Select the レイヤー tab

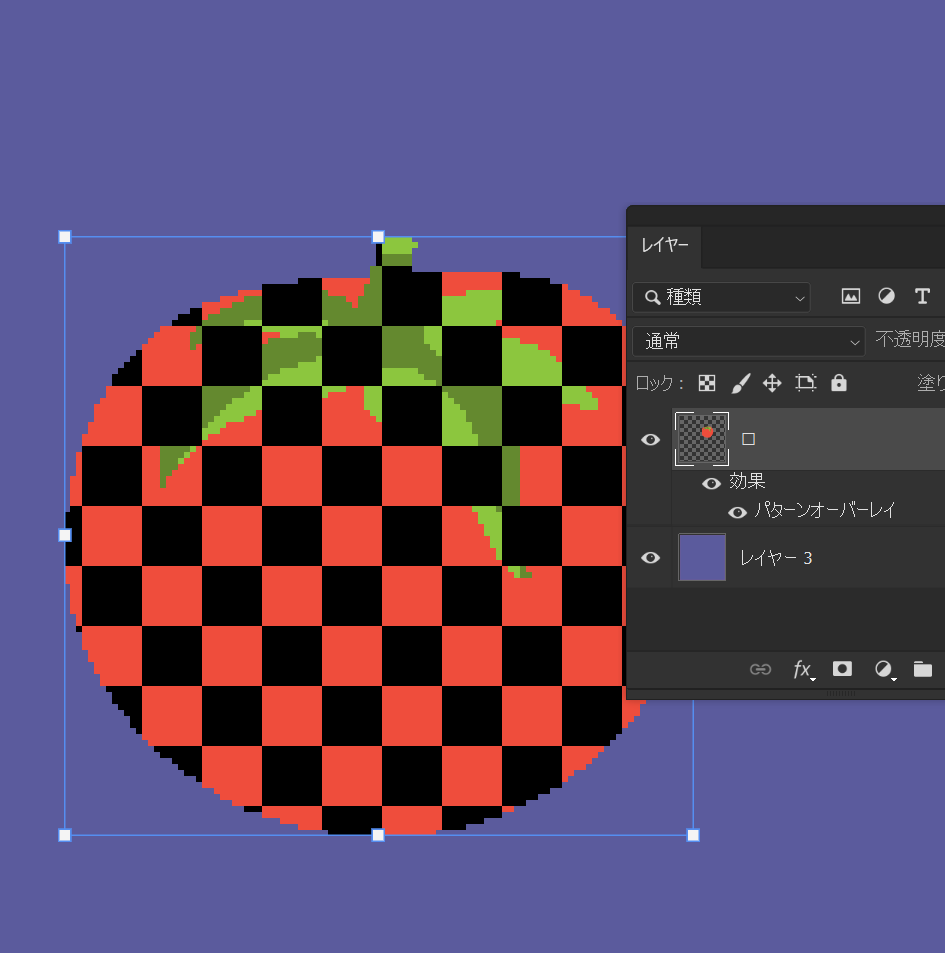click(x=665, y=246)
